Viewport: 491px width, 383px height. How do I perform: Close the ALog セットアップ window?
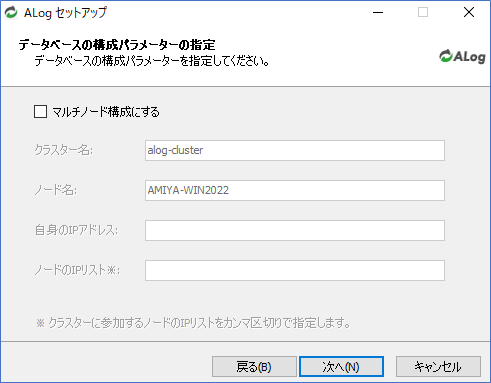[469, 13]
